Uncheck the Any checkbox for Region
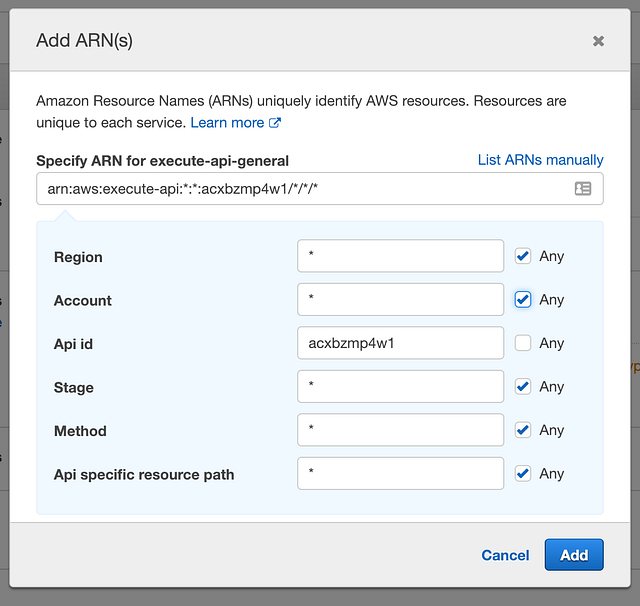 tap(523, 256)
